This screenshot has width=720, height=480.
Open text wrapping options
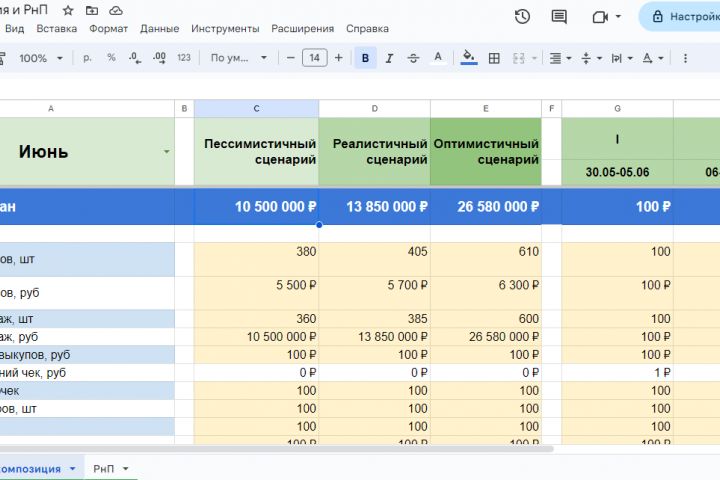[622, 58]
